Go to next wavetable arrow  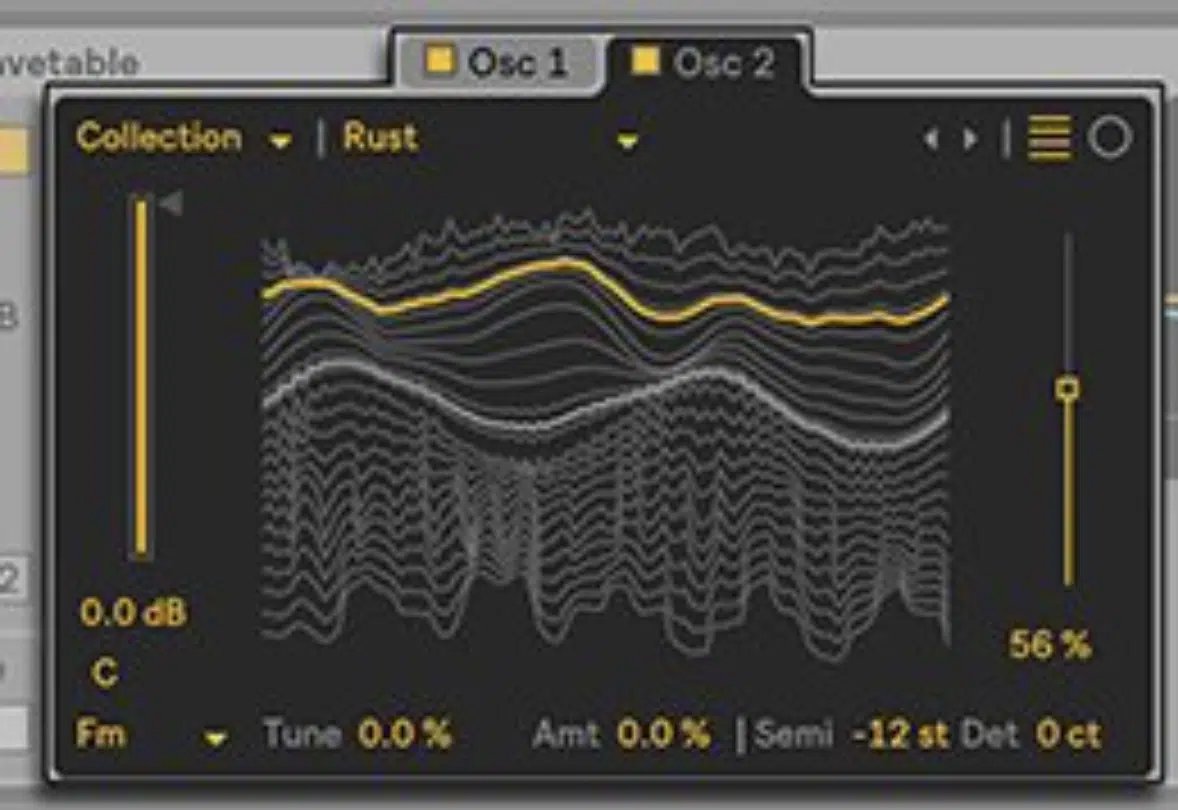[970, 139]
